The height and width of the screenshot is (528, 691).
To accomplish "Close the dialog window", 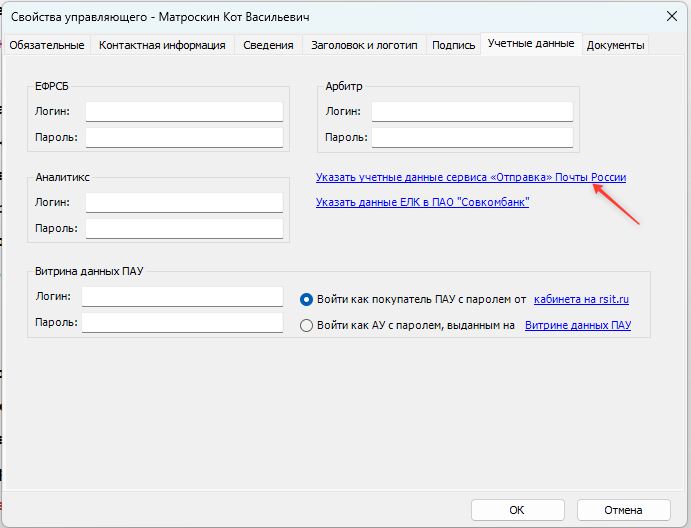I will 672,17.
